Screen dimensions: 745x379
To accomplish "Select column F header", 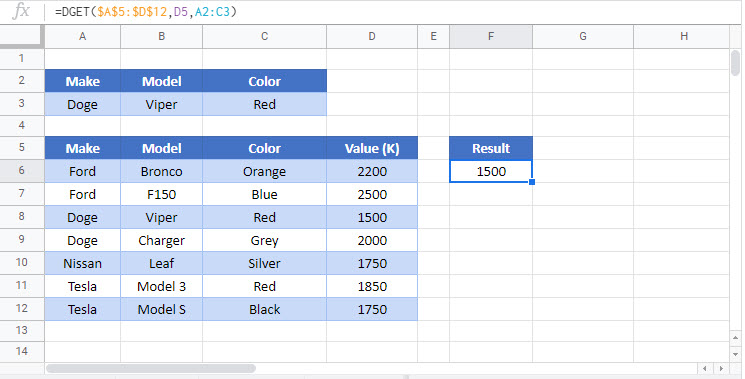I will coord(491,37).
